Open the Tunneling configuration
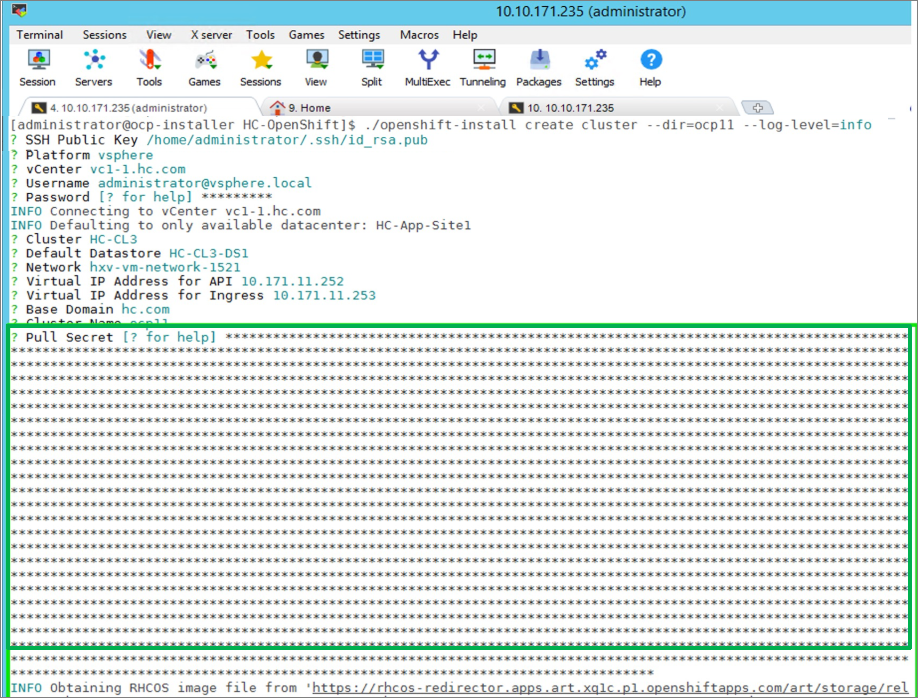This screenshot has height=698, width=918. (483, 66)
